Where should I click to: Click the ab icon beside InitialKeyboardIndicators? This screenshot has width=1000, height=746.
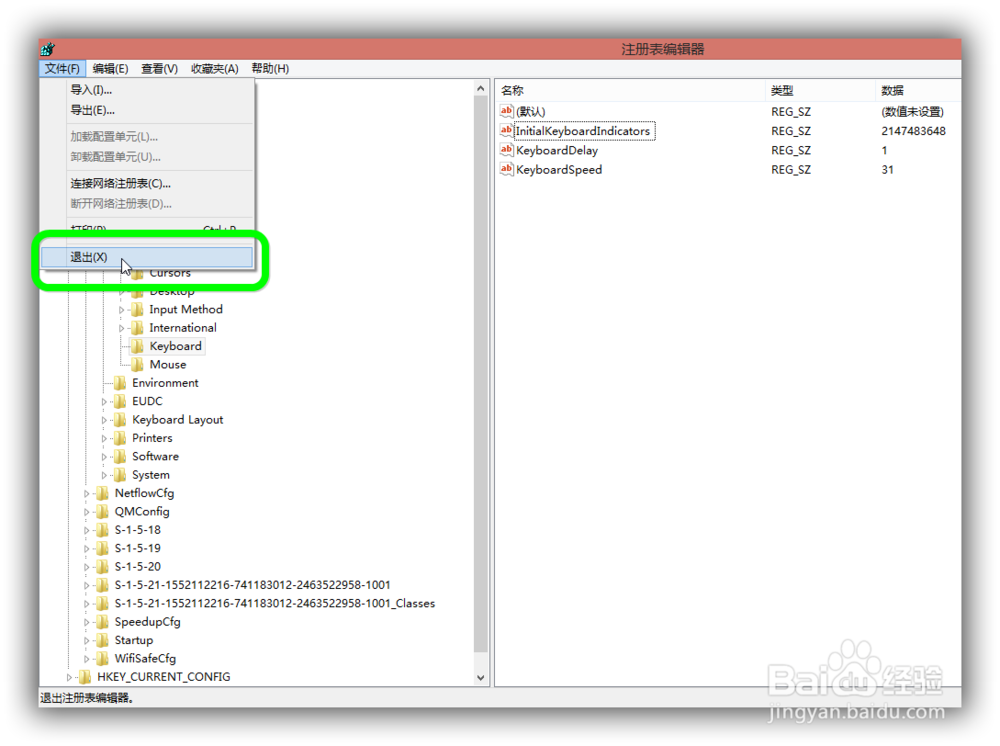pos(507,130)
